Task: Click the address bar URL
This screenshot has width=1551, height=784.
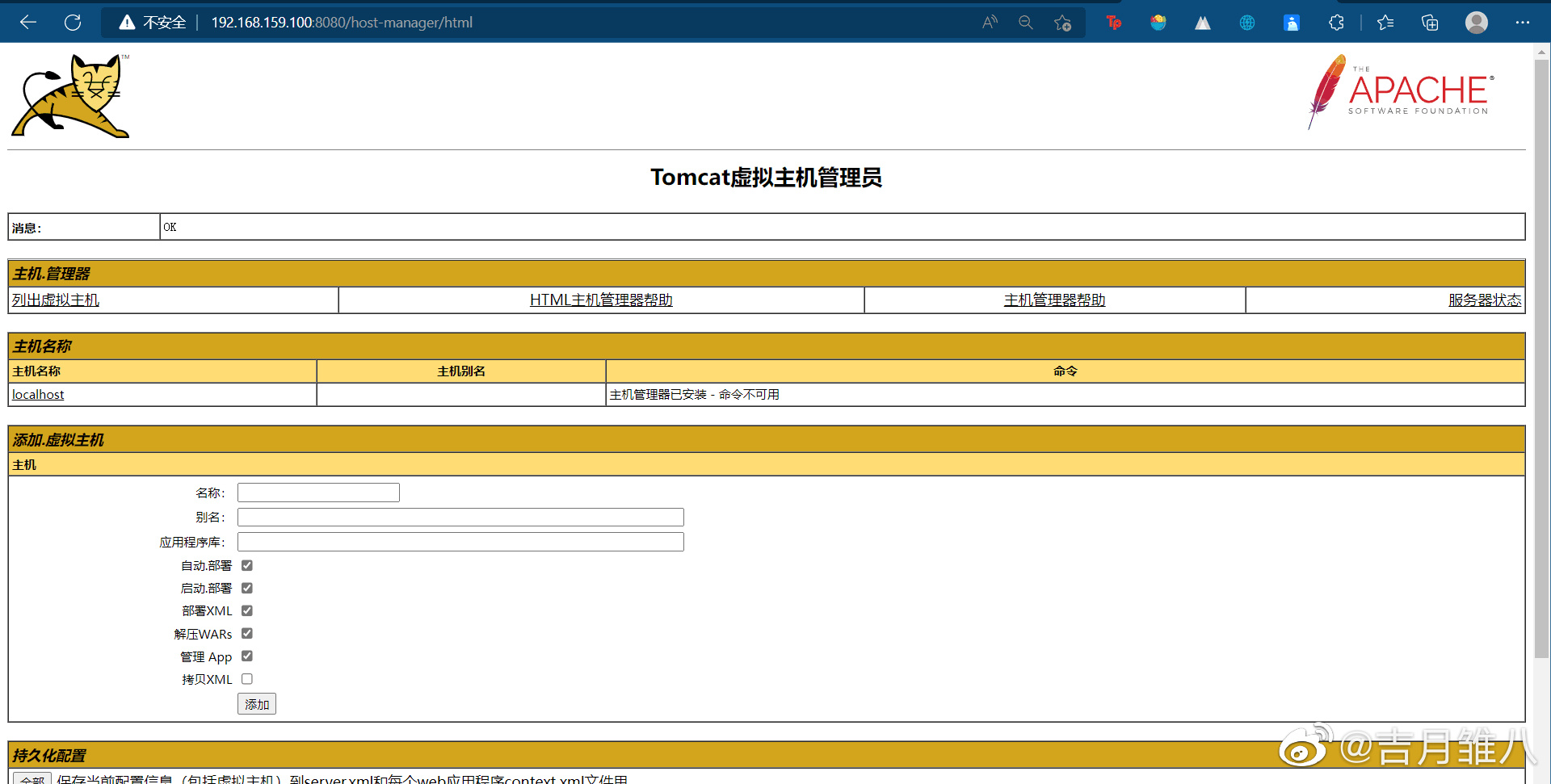Action: pos(342,23)
